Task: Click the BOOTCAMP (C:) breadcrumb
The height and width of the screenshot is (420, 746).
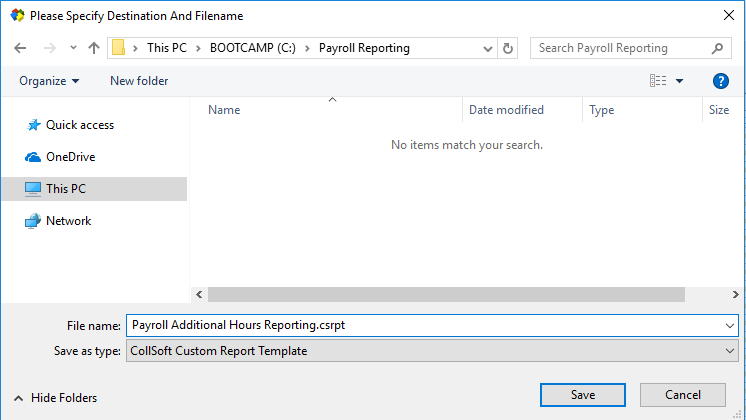Action: click(256, 48)
